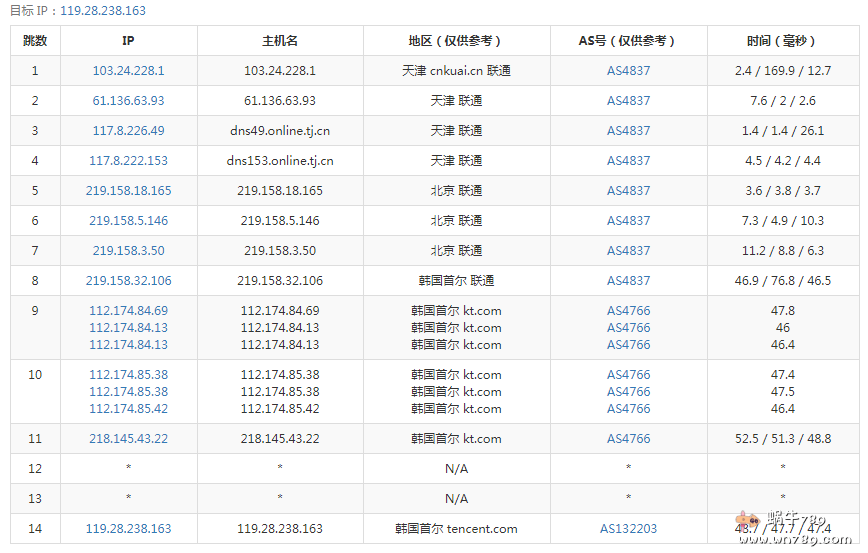Click the 时间（毫秒） column header
The image size is (868, 553).
(x=782, y=41)
